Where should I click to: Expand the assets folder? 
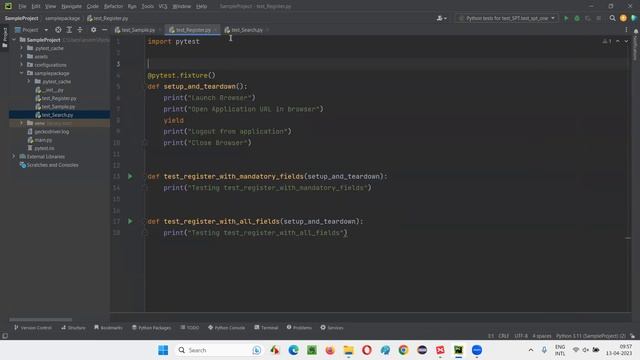pyautogui.click(x=22, y=56)
